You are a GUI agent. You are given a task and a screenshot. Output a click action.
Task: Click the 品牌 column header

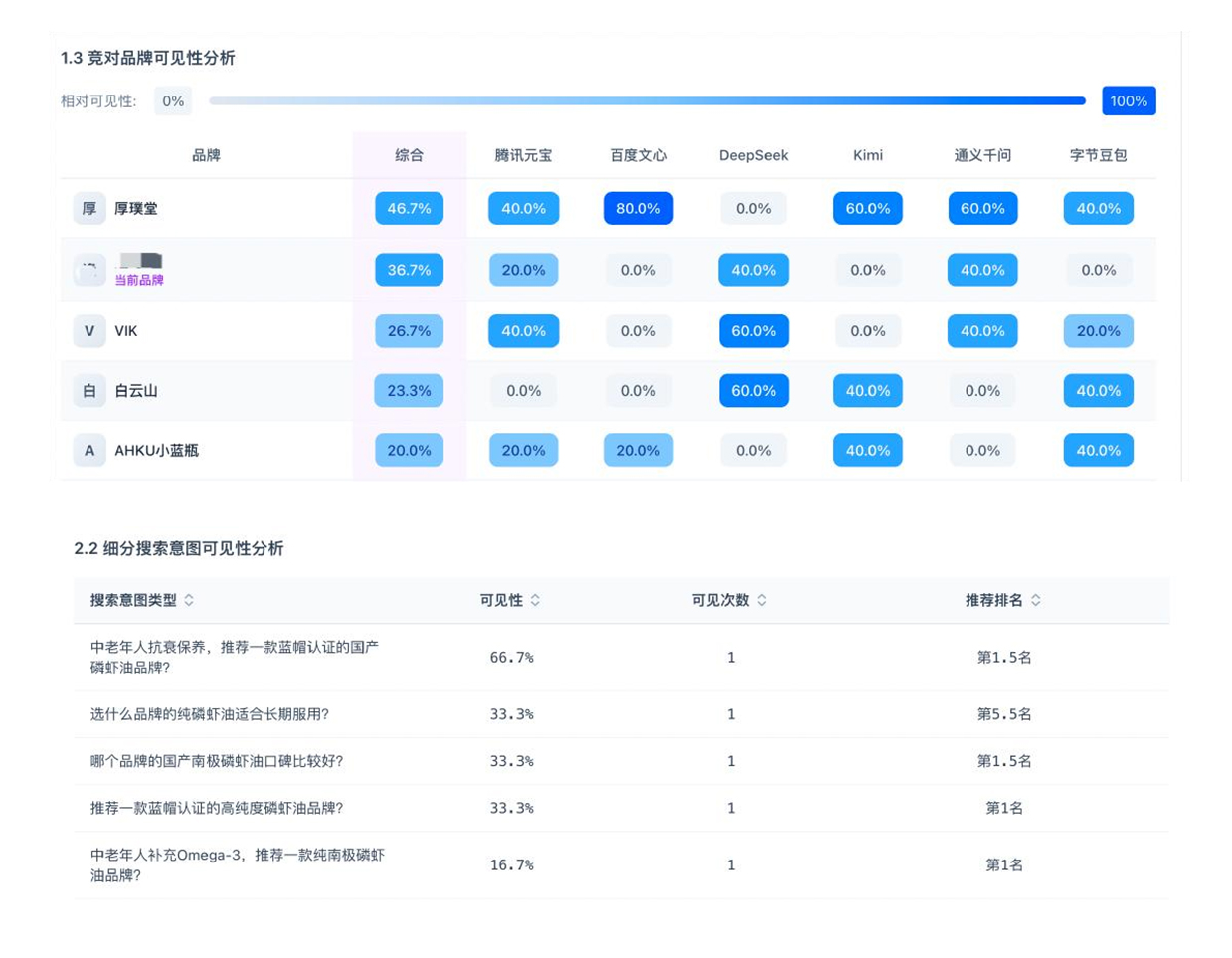(206, 155)
